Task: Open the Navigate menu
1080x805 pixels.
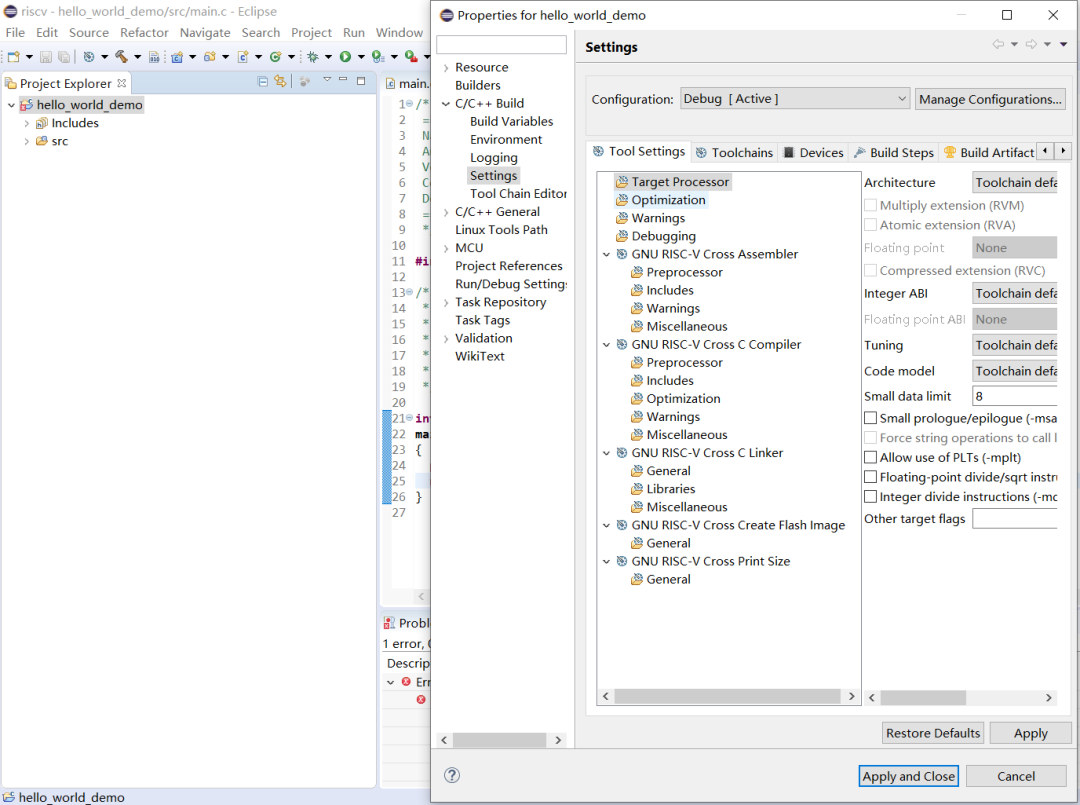Action: click(205, 32)
